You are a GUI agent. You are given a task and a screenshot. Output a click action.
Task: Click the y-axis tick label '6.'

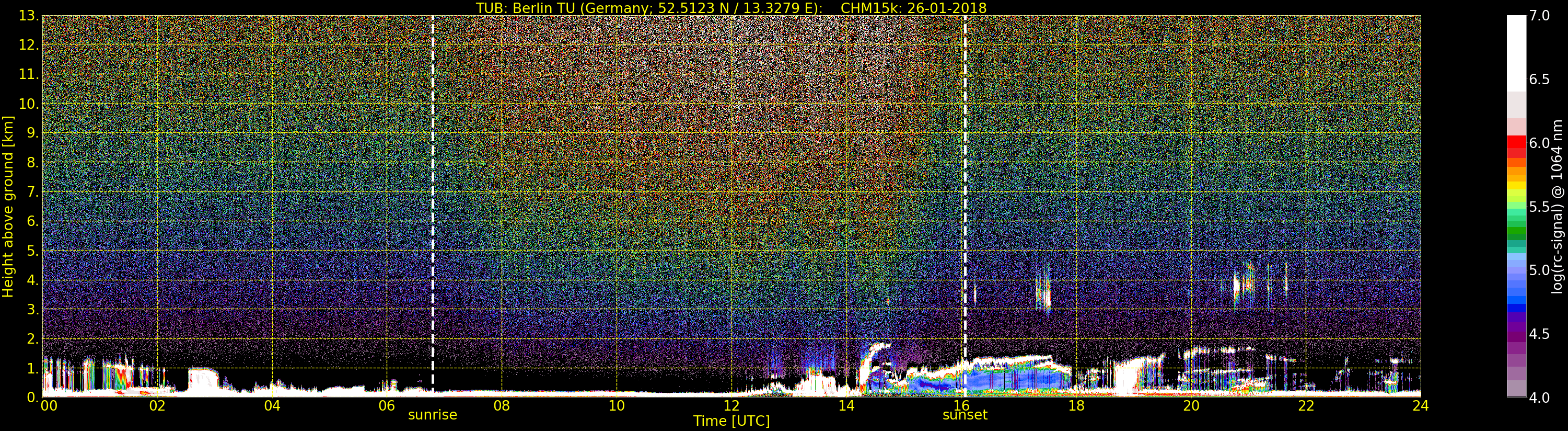coord(33,221)
